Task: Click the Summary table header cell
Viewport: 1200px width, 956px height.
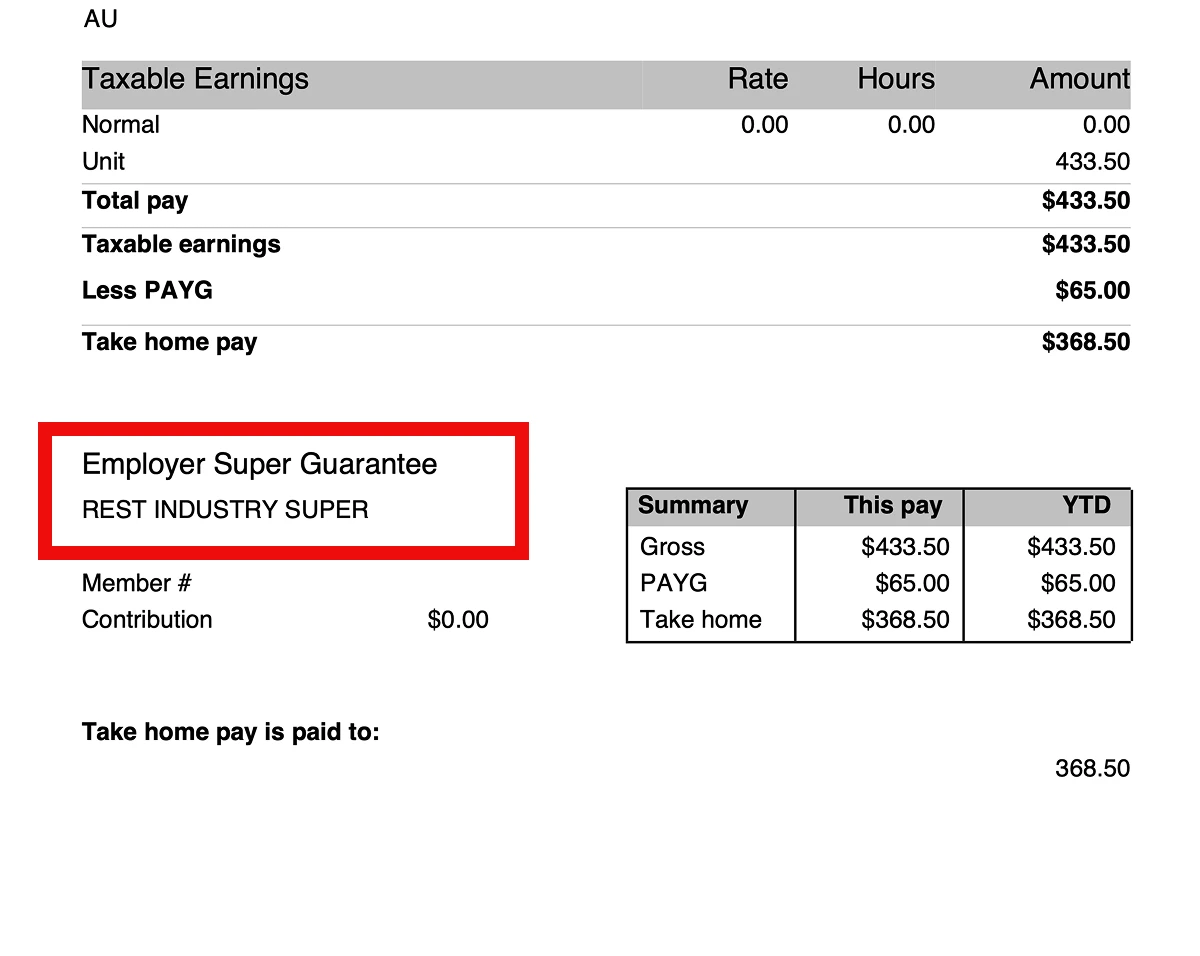Action: (693, 506)
